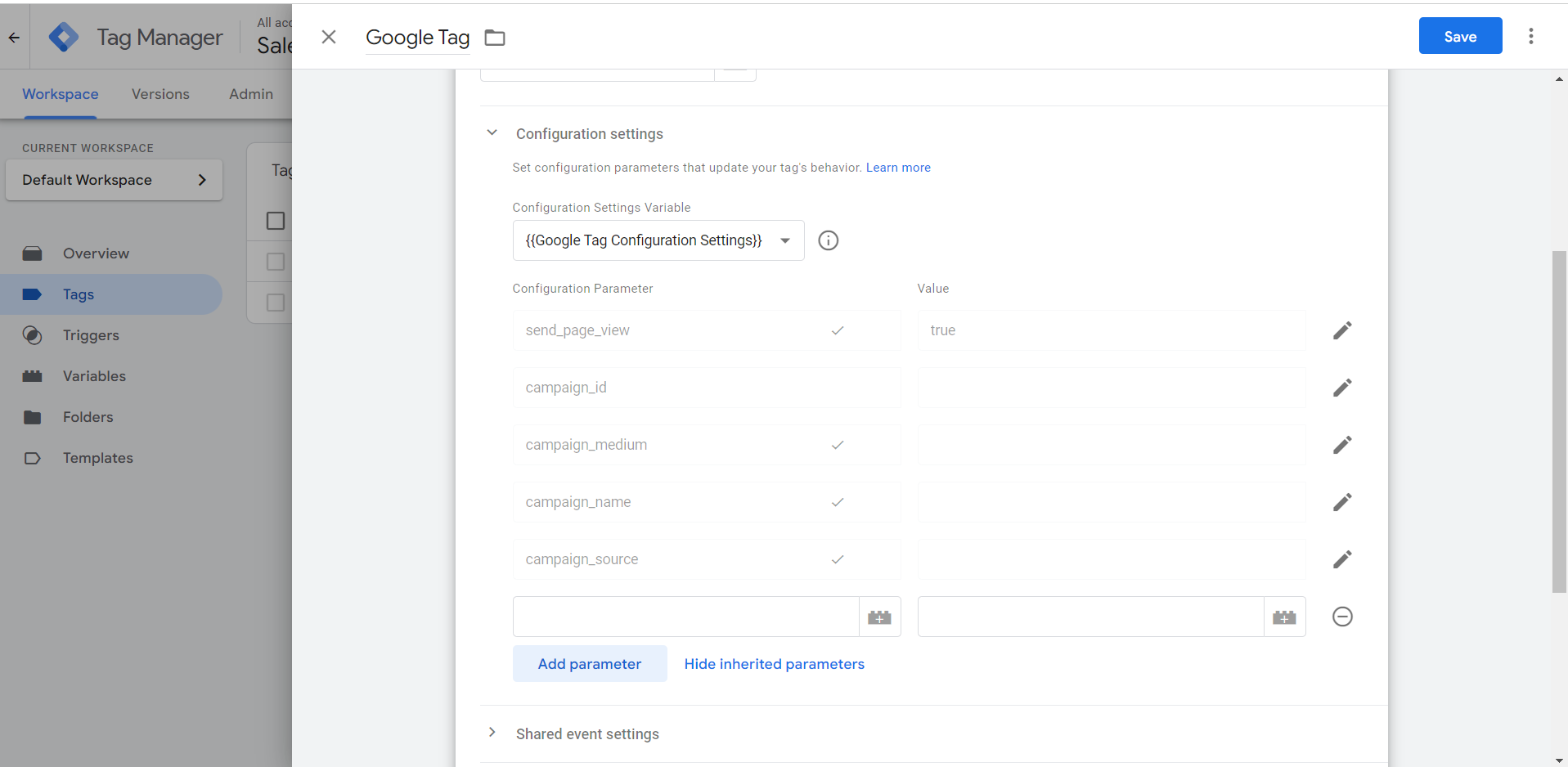Click the Google Tag name title

417,38
